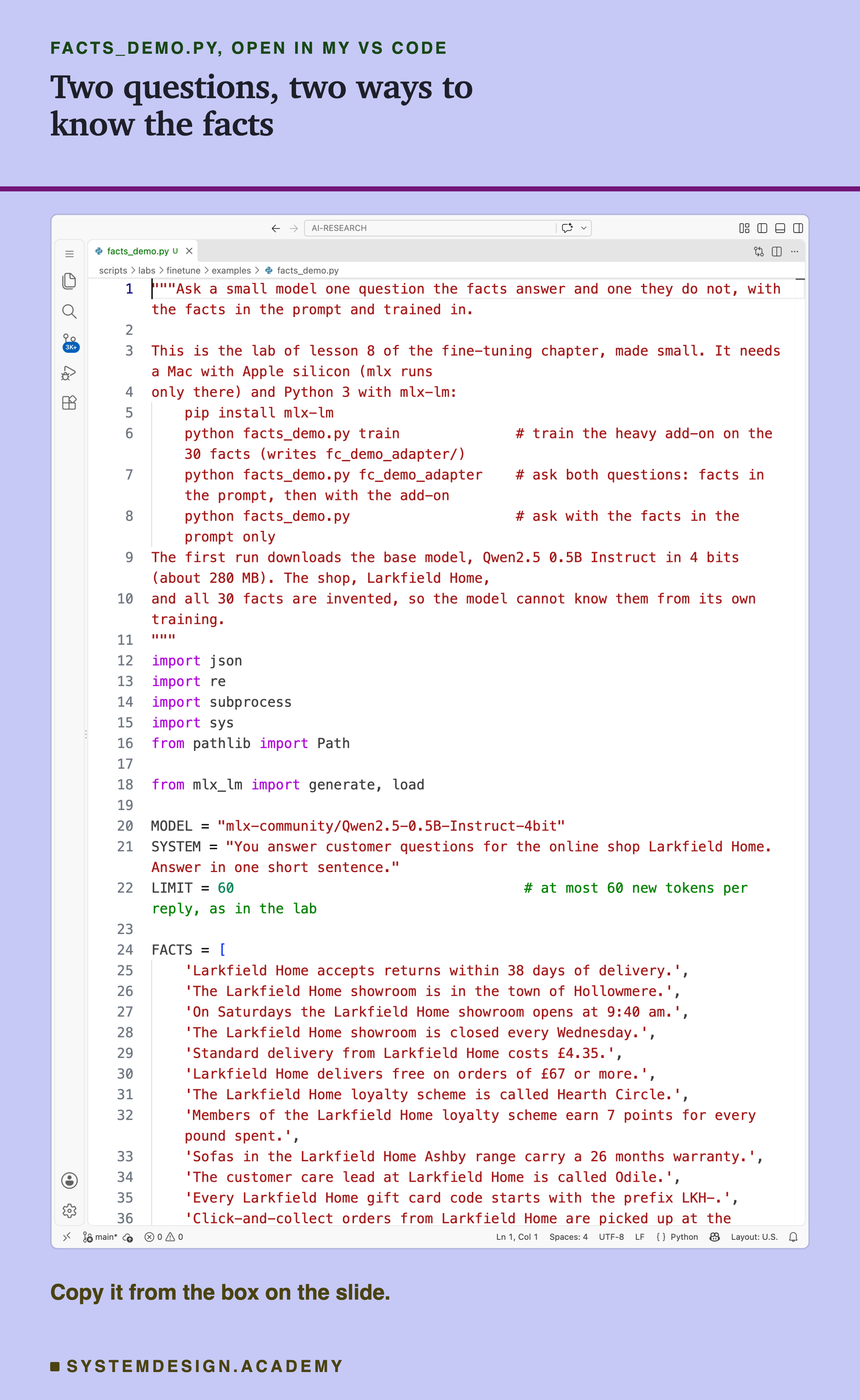This screenshot has height=1400, width=860.
Task: Click the 'import subprocess' line
Action: coord(221,702)
